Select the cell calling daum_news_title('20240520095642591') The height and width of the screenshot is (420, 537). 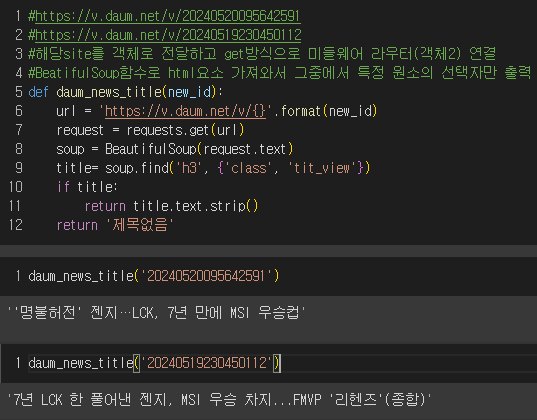tap(268, 276)
